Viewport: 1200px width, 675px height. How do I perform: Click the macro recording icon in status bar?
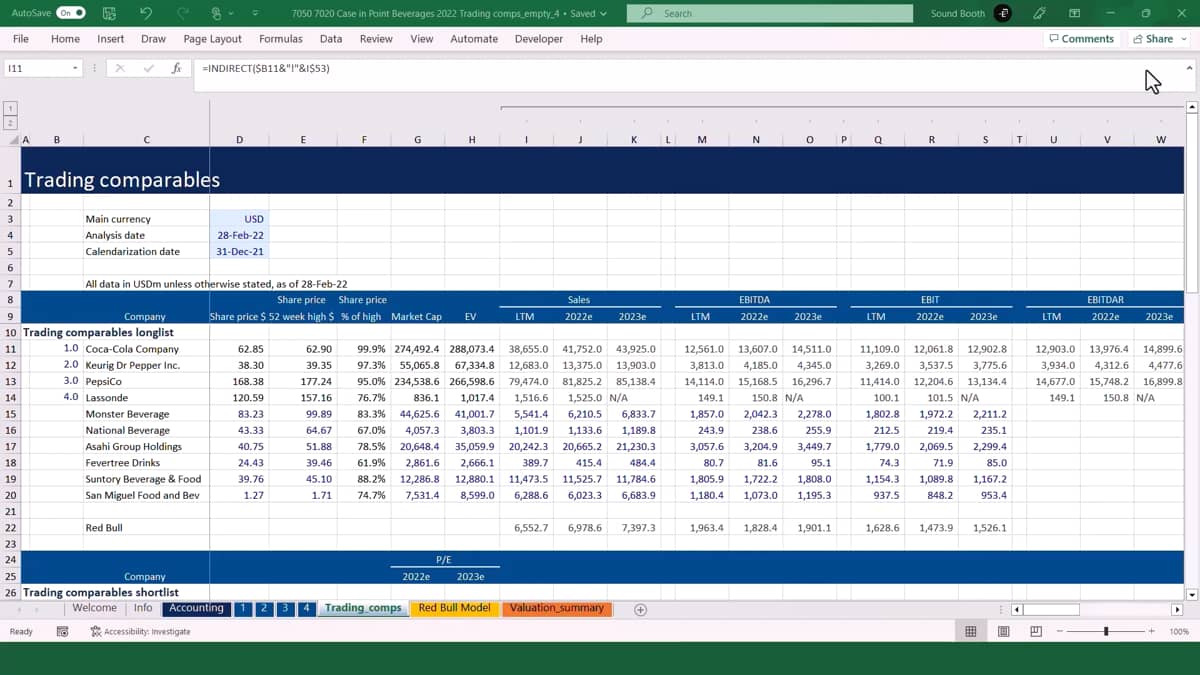click(x=63, y=632)
